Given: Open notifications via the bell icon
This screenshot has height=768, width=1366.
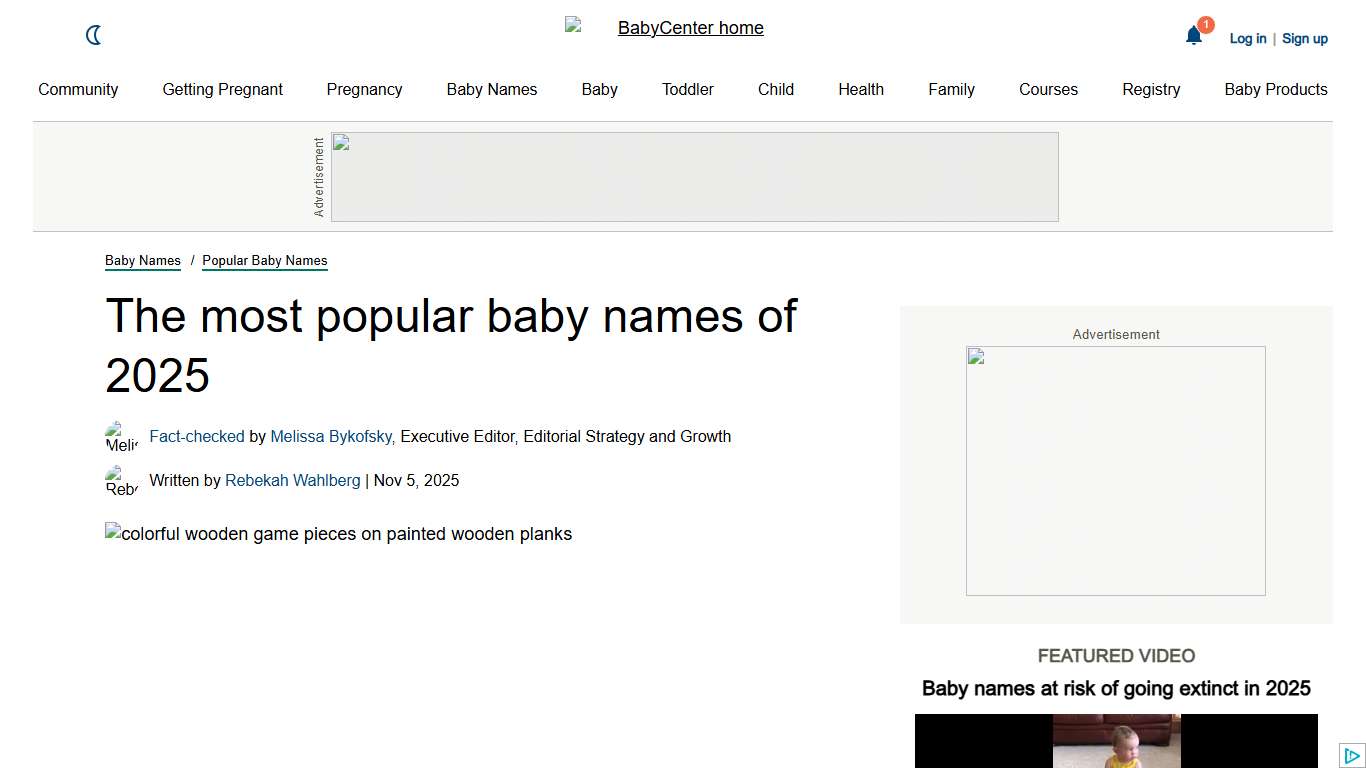Looking at the screenshot, I should (1193, 36).
